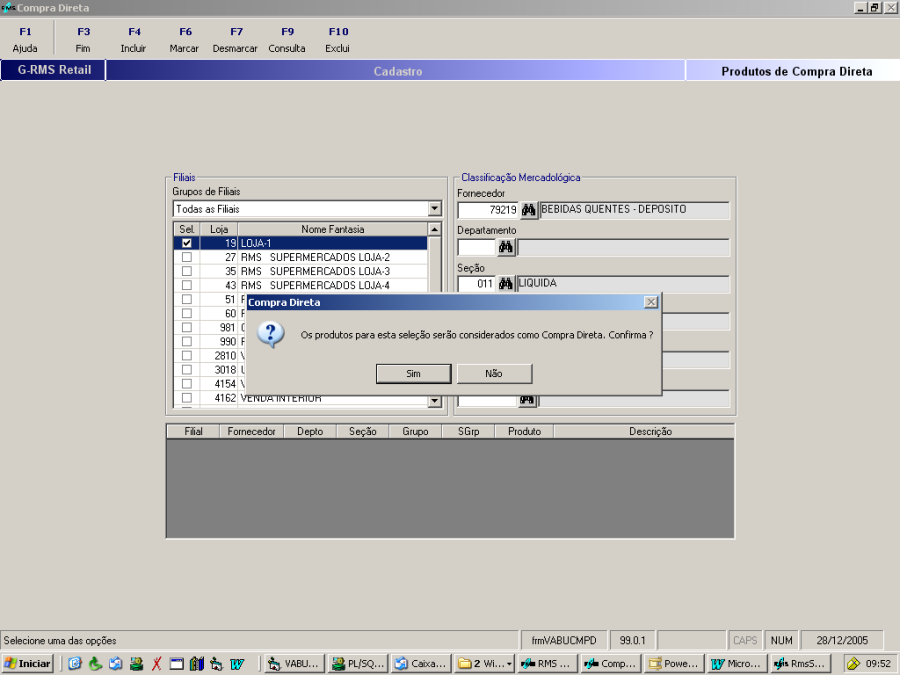The image size is (900, 675).
Task: Switch to the Powe... taskbar window
Action: pyautogui.click(x=674, y=664)
